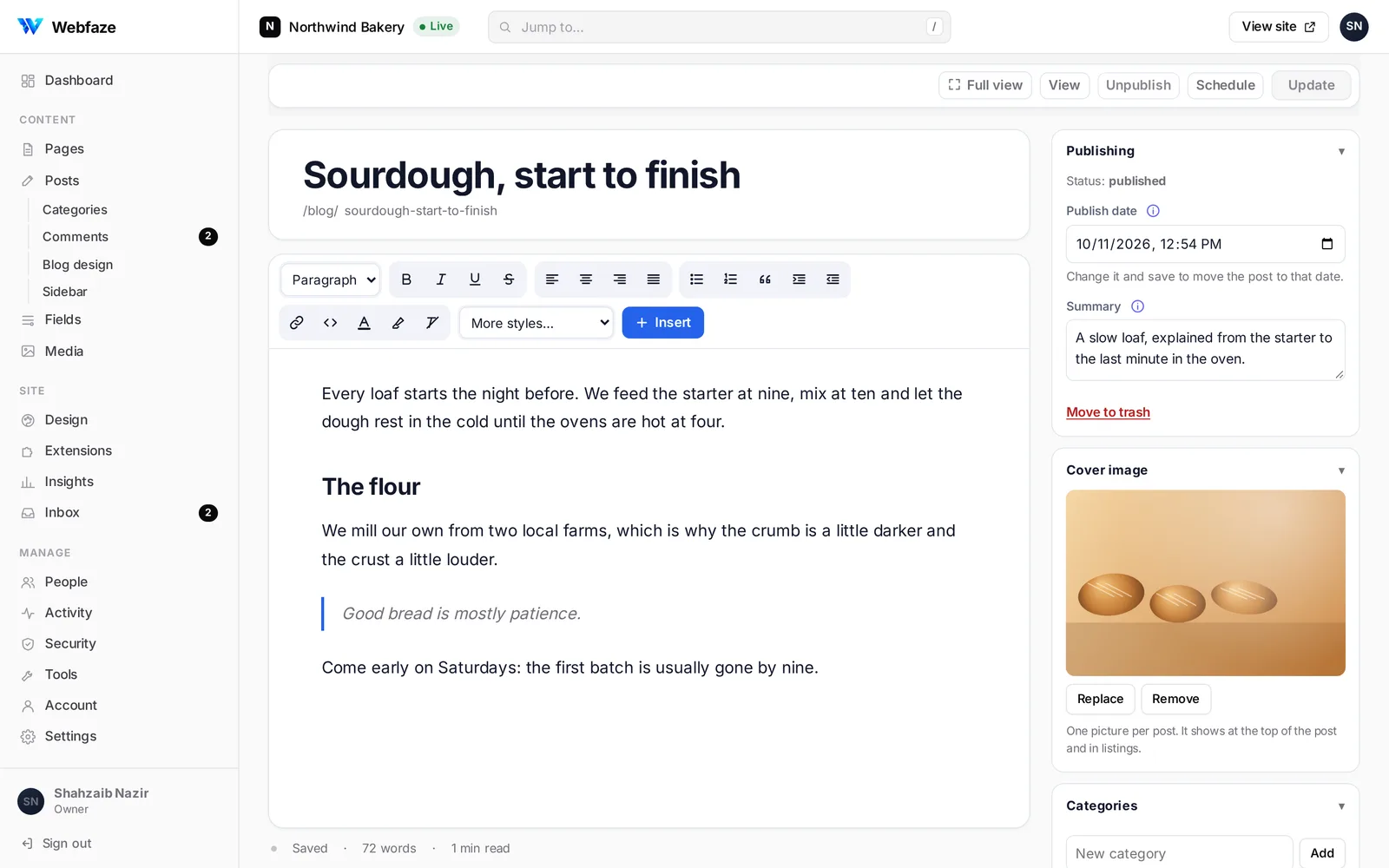Insert a bulleted list

696,279
